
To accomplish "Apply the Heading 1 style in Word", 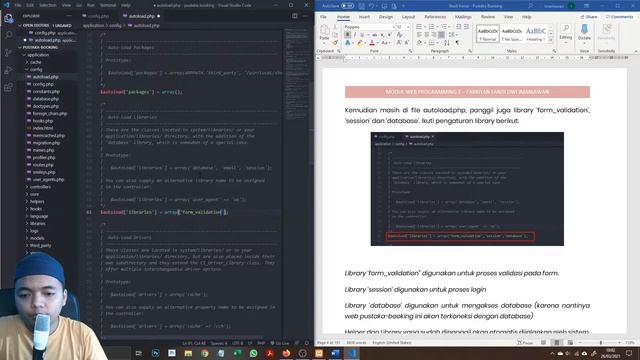I will click(536, 34).
